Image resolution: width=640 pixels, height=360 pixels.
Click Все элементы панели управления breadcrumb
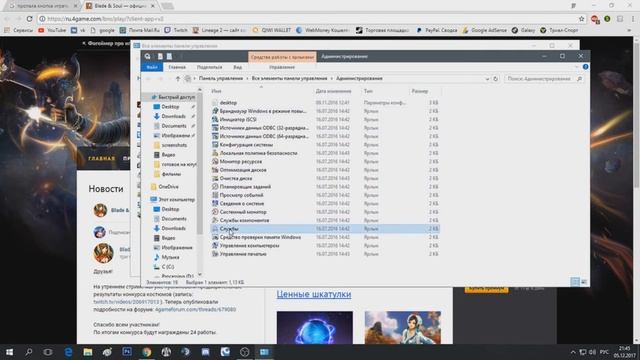tap(289, 78)
